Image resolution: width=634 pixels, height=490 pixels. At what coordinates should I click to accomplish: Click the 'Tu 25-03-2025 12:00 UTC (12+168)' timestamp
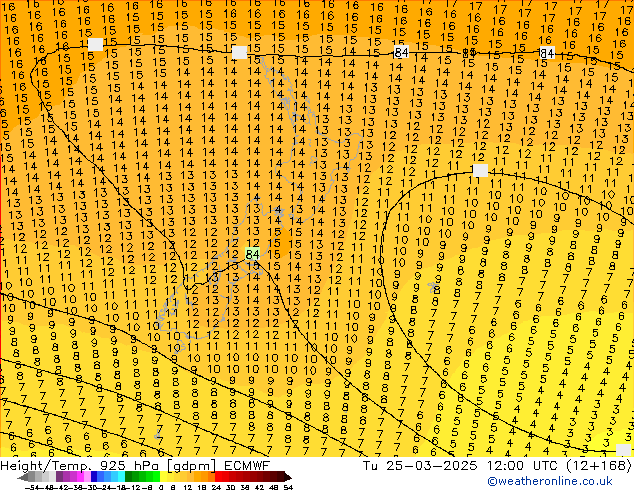coord(497,465)
